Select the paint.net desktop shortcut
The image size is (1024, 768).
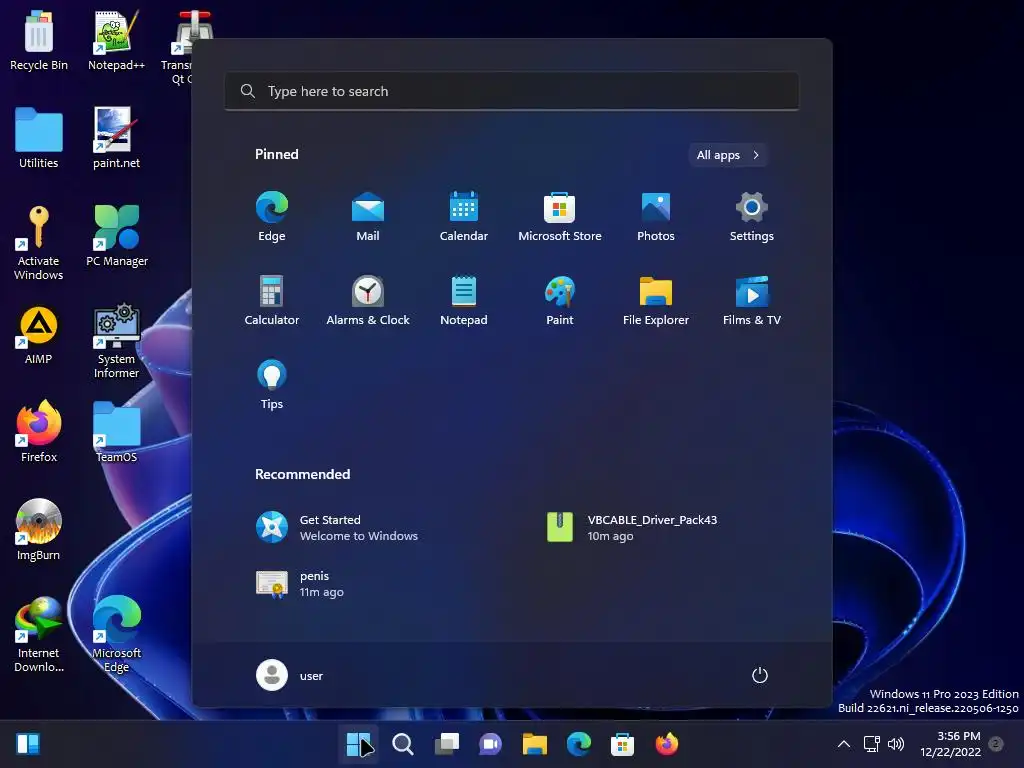pos(116,138)
